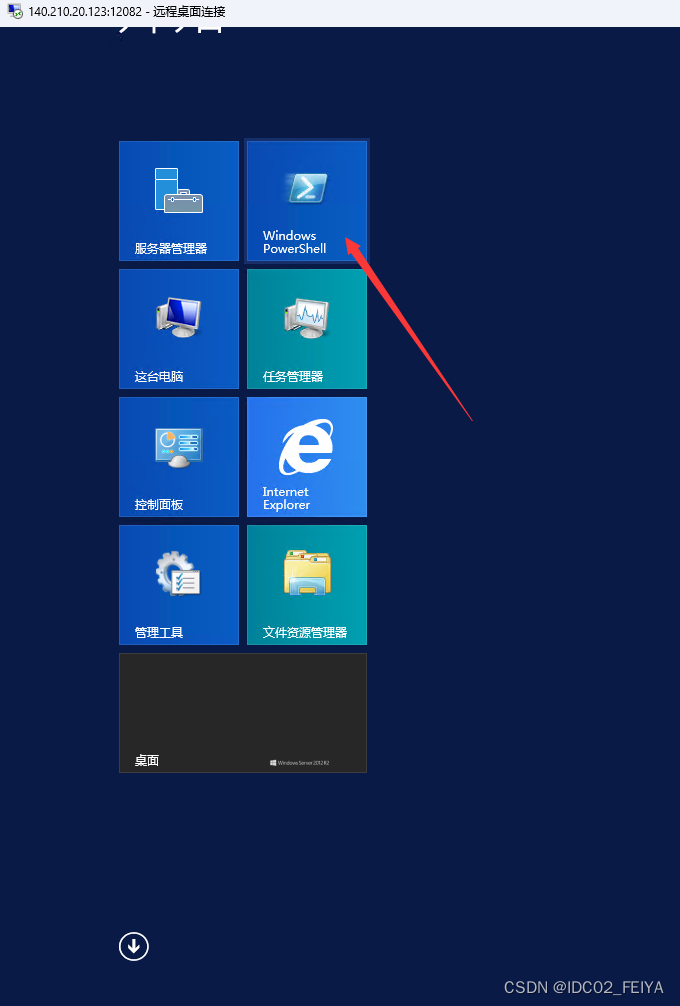Image resolution: width=680 pixels, height=1006 pixels.
Task: Open the Administrative Tools (管理工具) tile
Action: 179,584
